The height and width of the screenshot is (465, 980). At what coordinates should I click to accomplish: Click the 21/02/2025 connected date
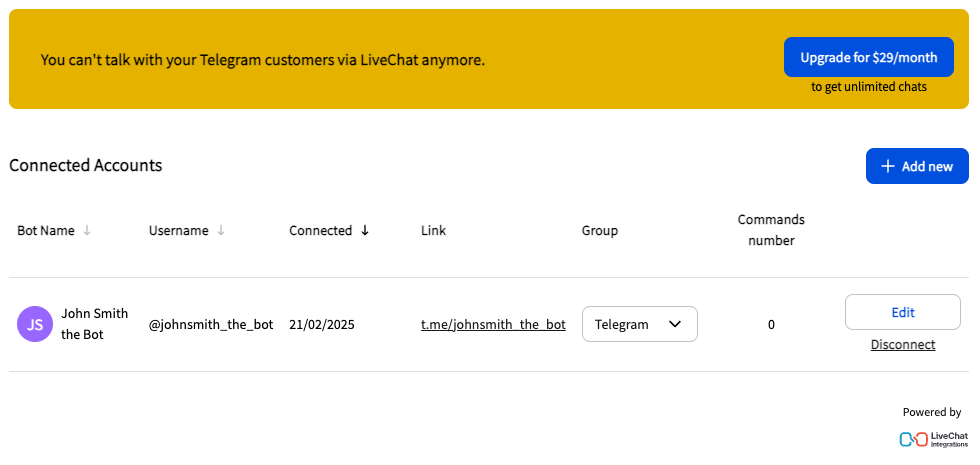click(x=322, y=324)
